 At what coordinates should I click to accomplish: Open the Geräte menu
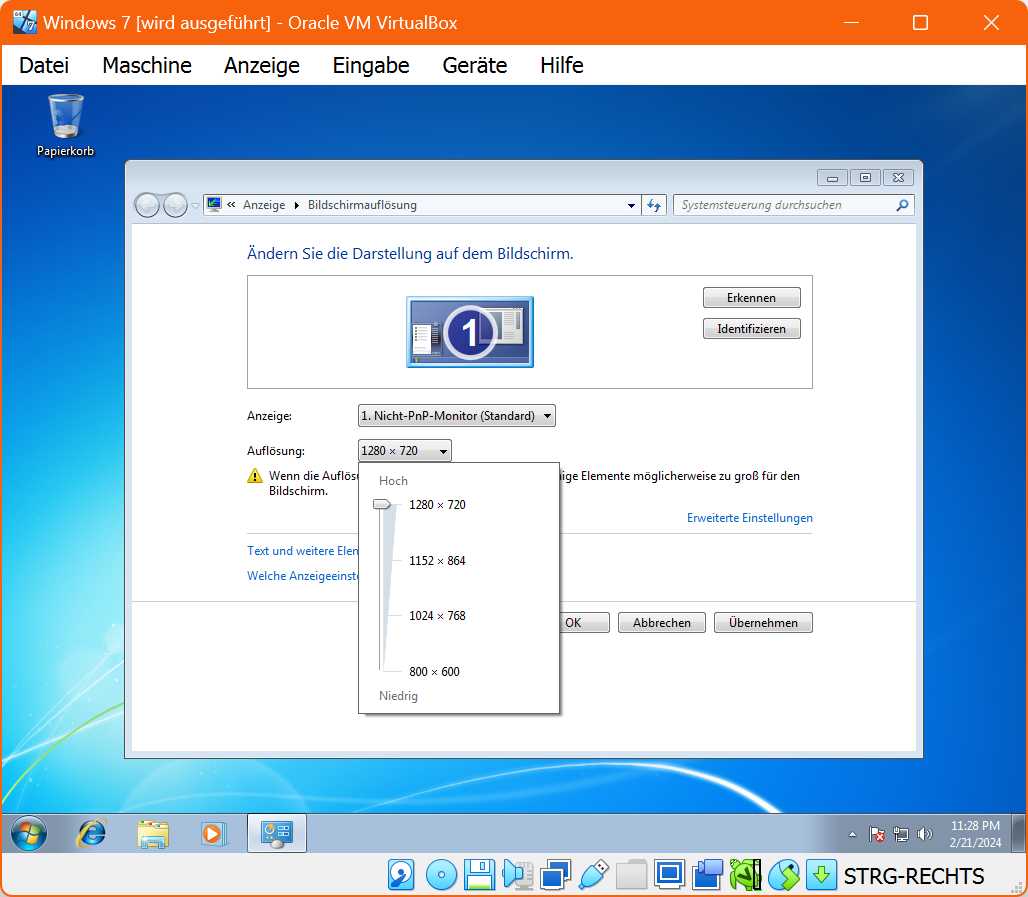(x=475, y=66)
